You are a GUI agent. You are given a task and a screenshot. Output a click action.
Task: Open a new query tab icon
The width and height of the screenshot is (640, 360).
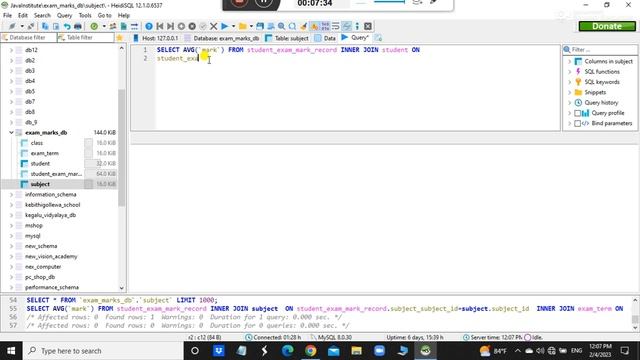click(378, 38)
